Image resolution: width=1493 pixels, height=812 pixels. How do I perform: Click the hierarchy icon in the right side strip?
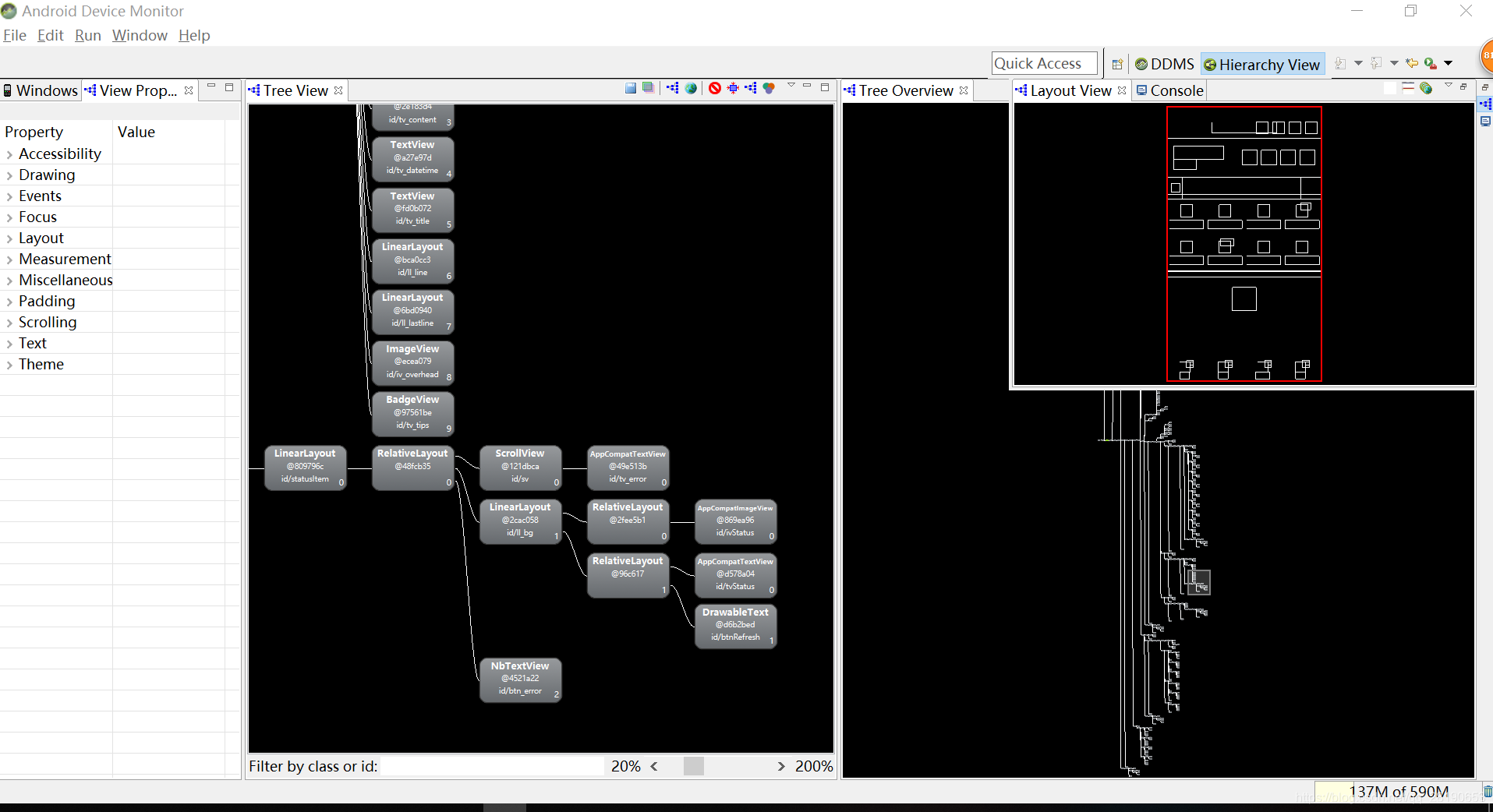(x=1486, y=104)
